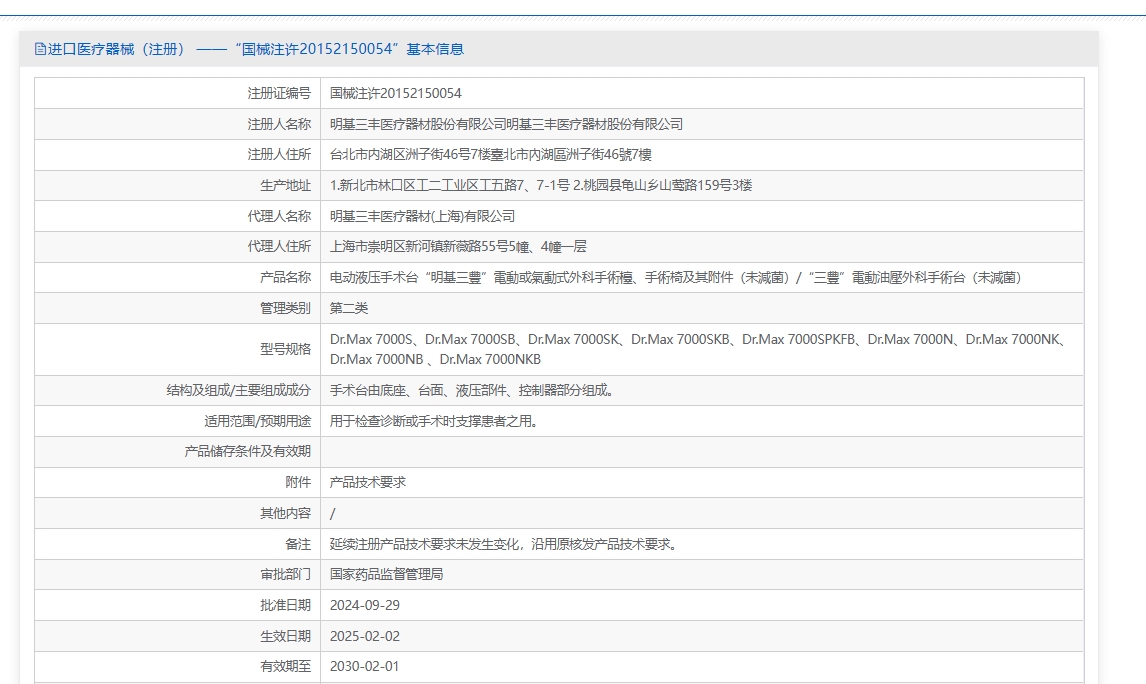1146x684 pixels.
Task: Select expiry date 2030-02-01
Action: pyautogui.click(x=365, y=666)
